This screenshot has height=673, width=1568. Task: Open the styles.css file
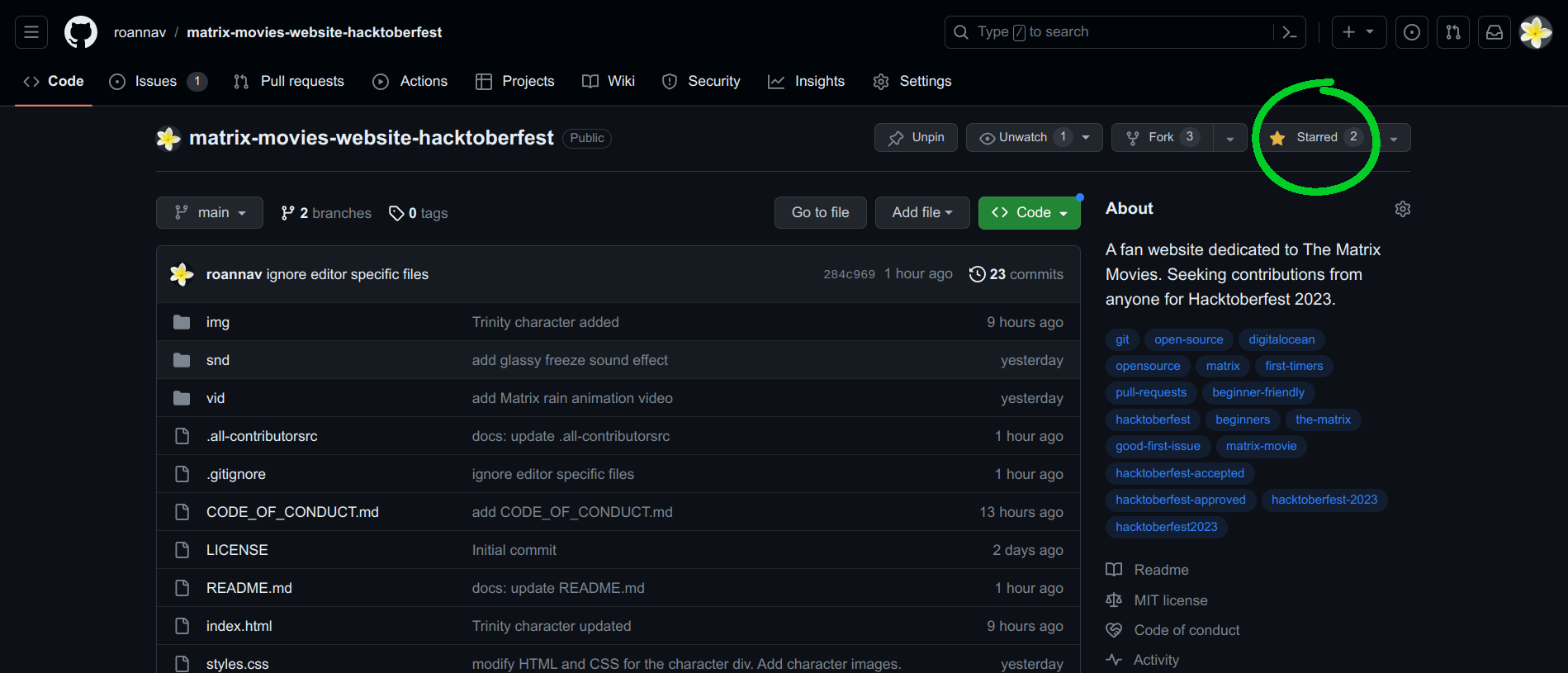coord(237,664)
